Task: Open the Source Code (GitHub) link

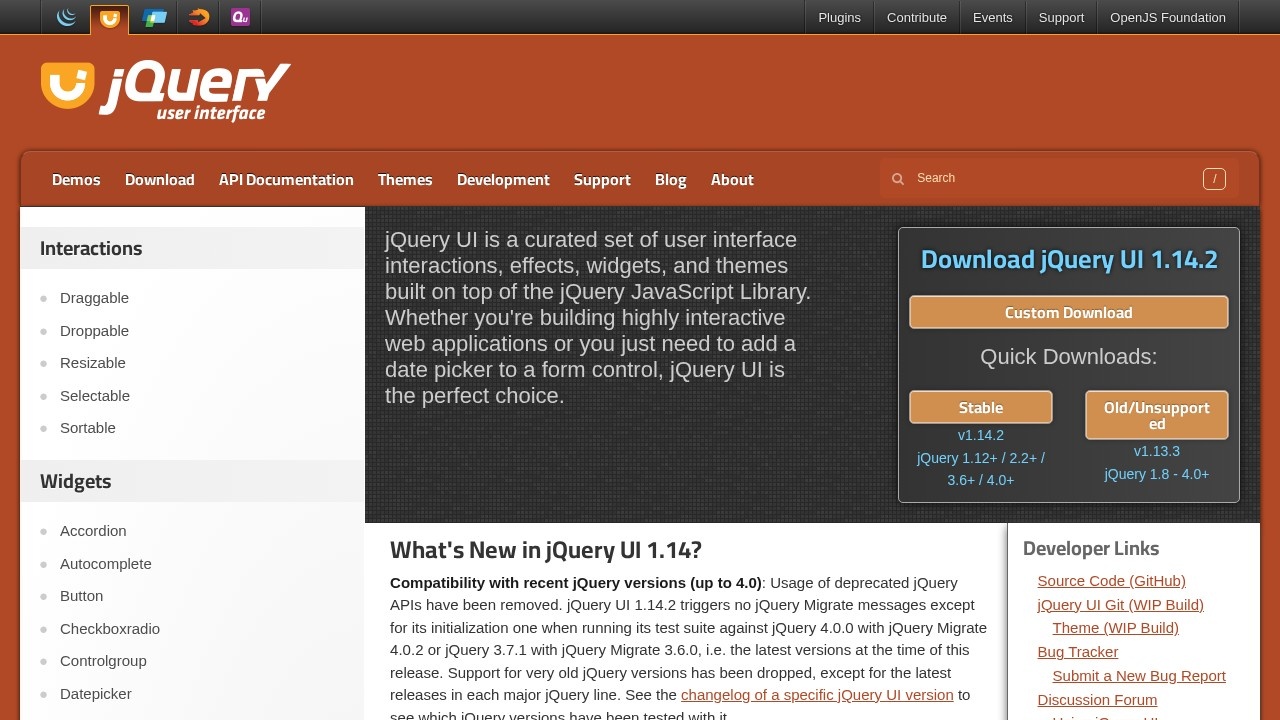Action: (x=1111, y=580)
